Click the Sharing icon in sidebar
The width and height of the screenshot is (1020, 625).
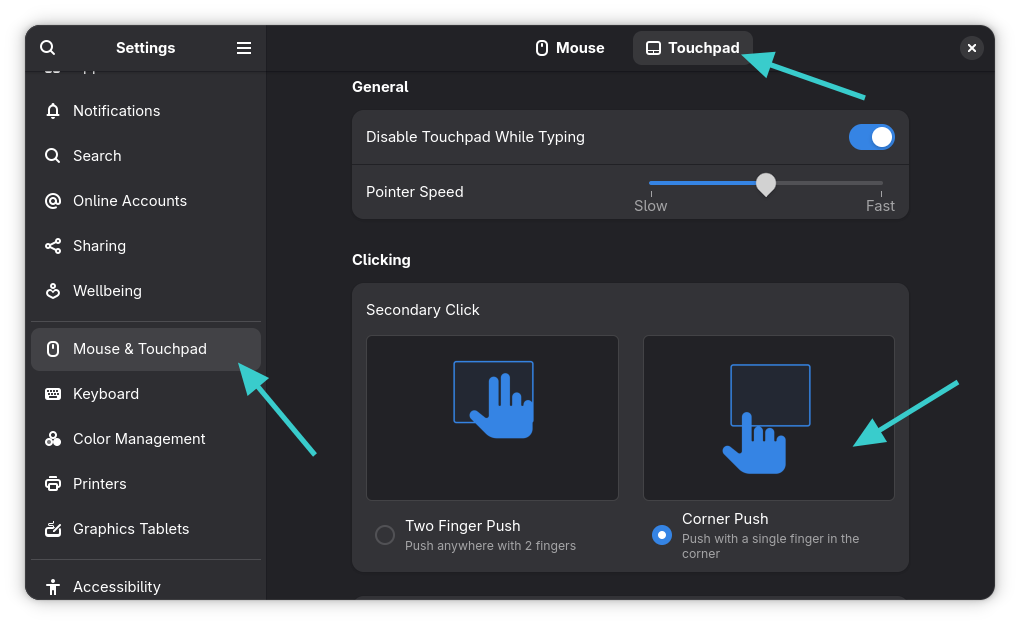point(53,246)
